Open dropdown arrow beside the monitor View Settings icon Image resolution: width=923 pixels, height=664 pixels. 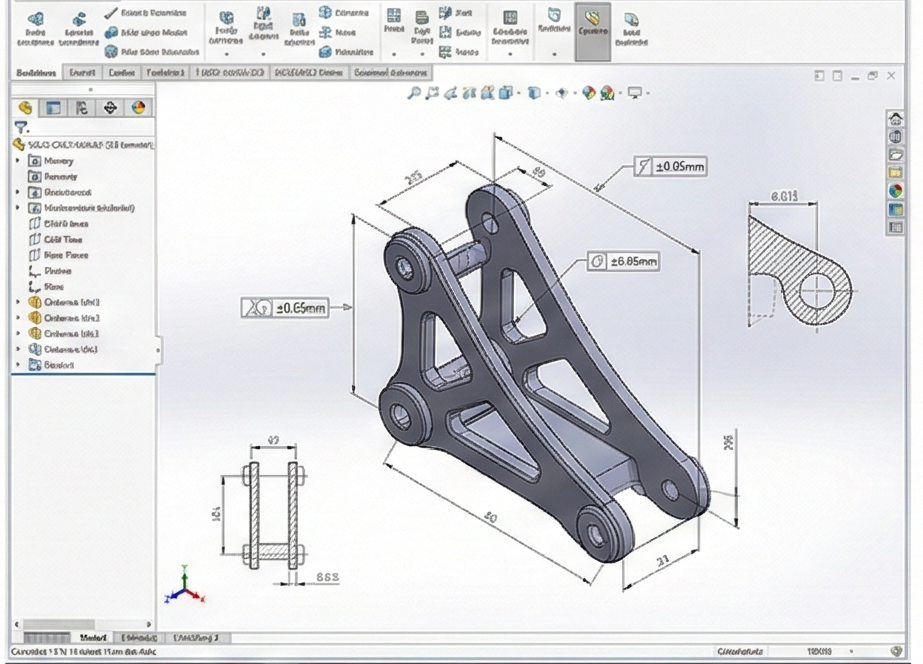tap(648, 93)
